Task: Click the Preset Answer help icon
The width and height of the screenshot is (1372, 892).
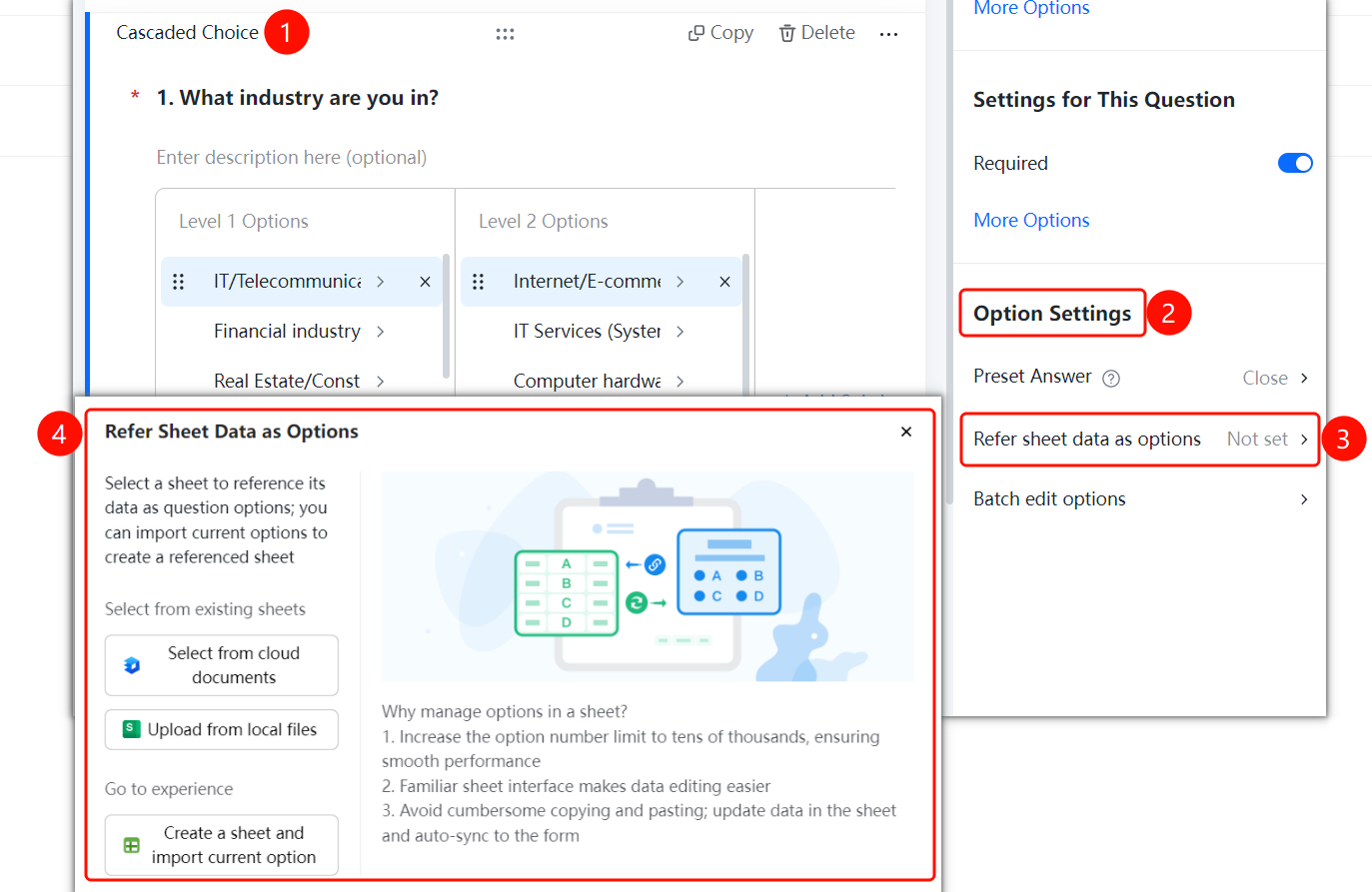Action: [1111, 379]
